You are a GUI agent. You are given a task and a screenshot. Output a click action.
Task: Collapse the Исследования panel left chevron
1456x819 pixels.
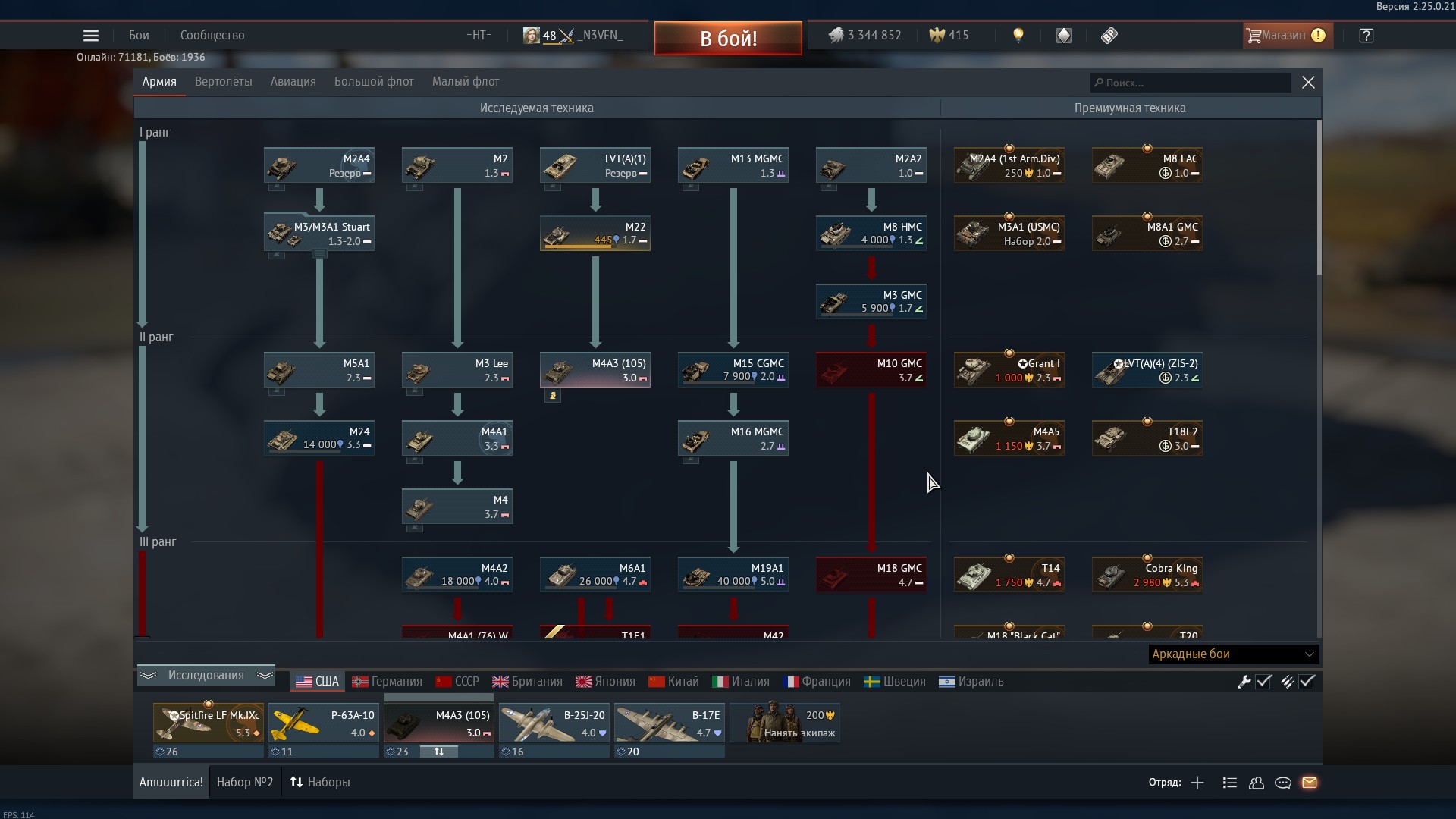point(149,675)
